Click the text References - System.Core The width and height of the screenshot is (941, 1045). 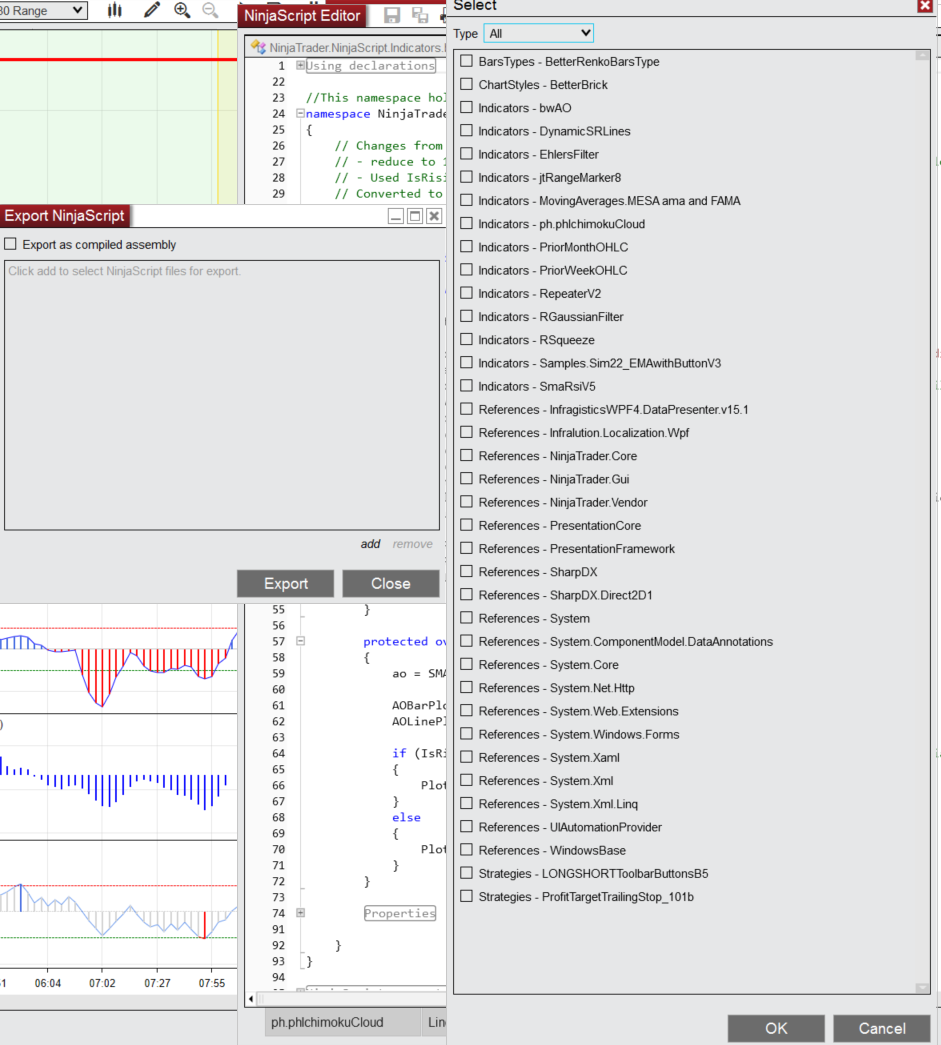click(x=548, y=665)
